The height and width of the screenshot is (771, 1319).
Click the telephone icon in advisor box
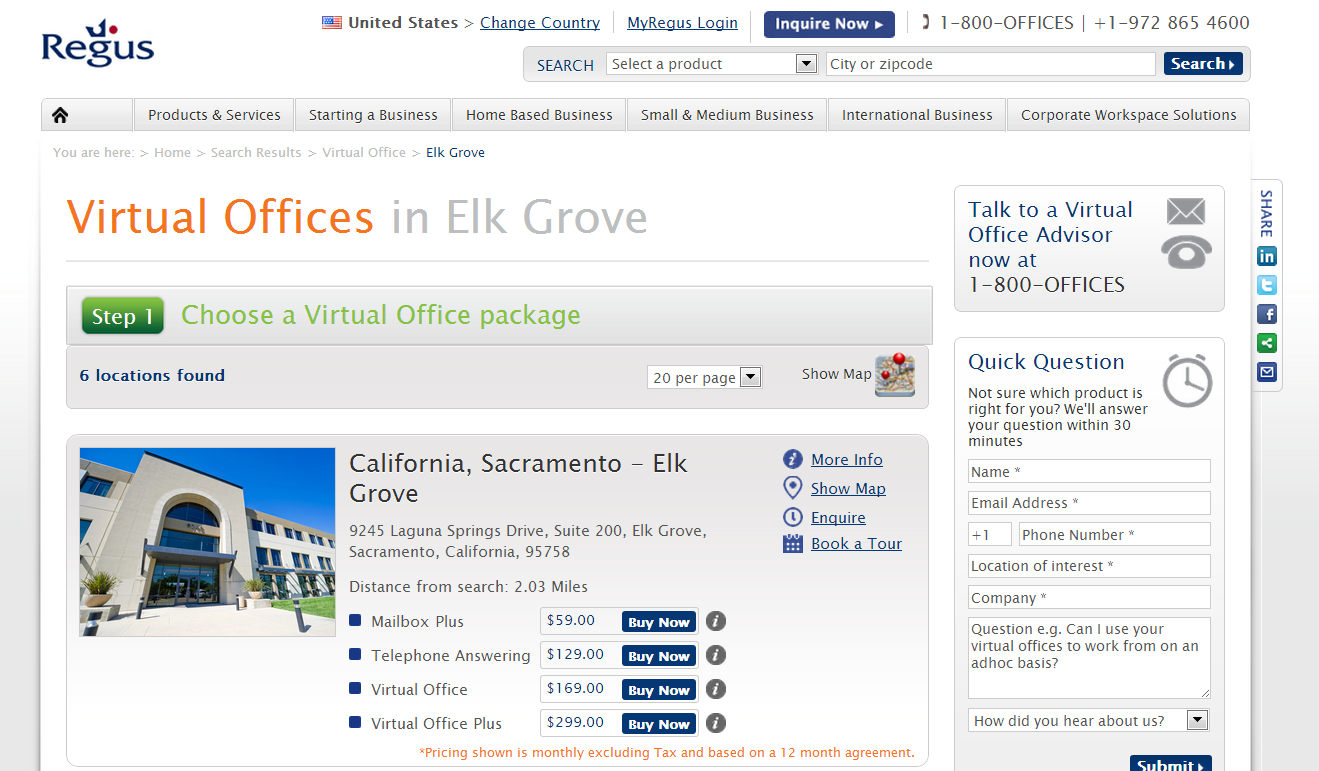(x=1186, y=252)
